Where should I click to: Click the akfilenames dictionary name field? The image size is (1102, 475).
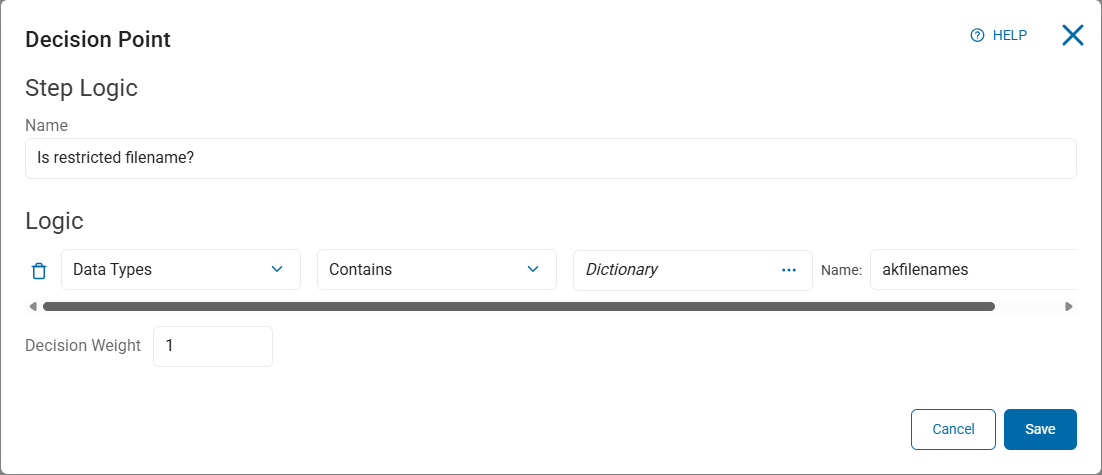970,270
